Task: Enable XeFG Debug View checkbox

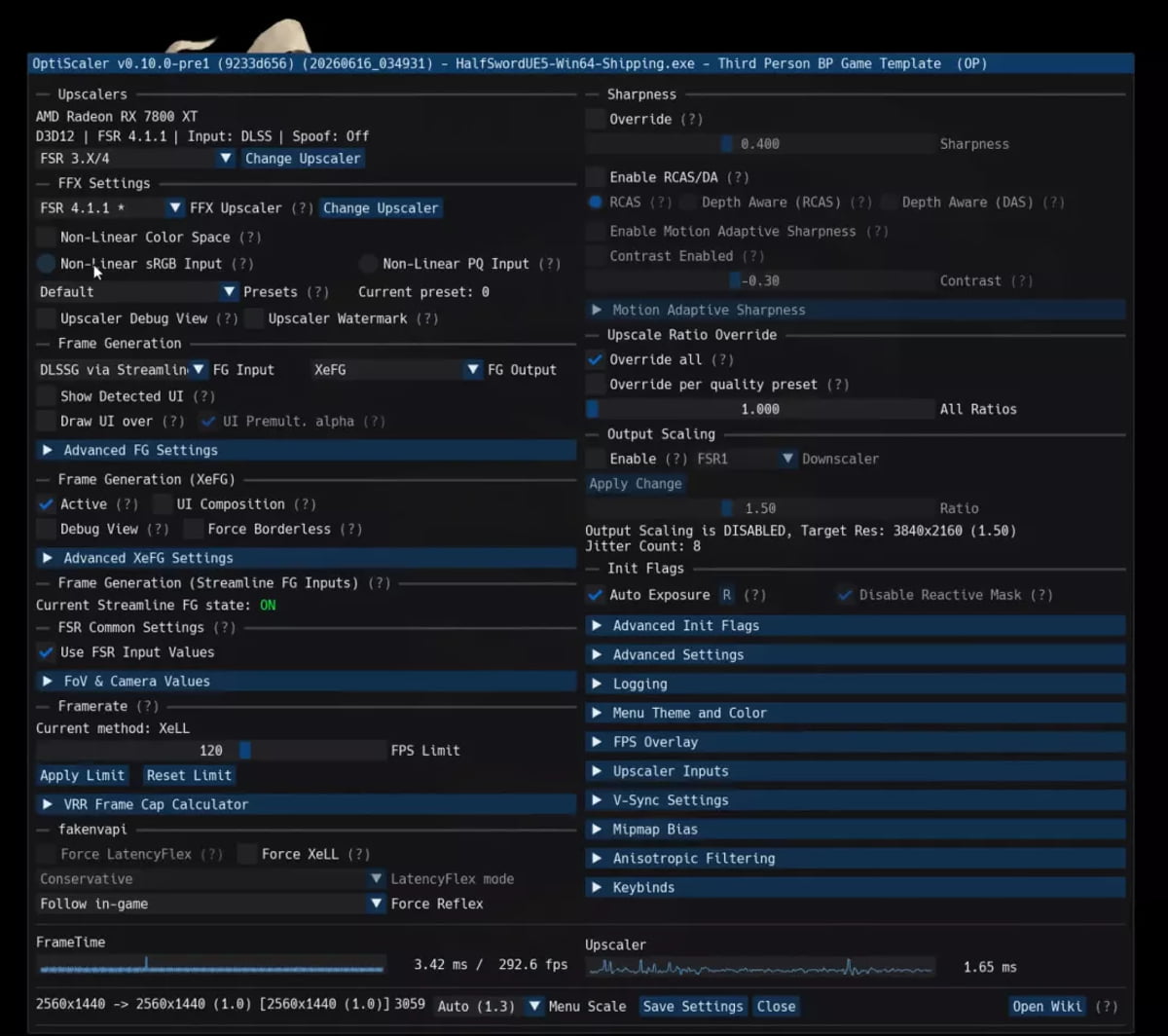Action: click(x=46, y=529)
